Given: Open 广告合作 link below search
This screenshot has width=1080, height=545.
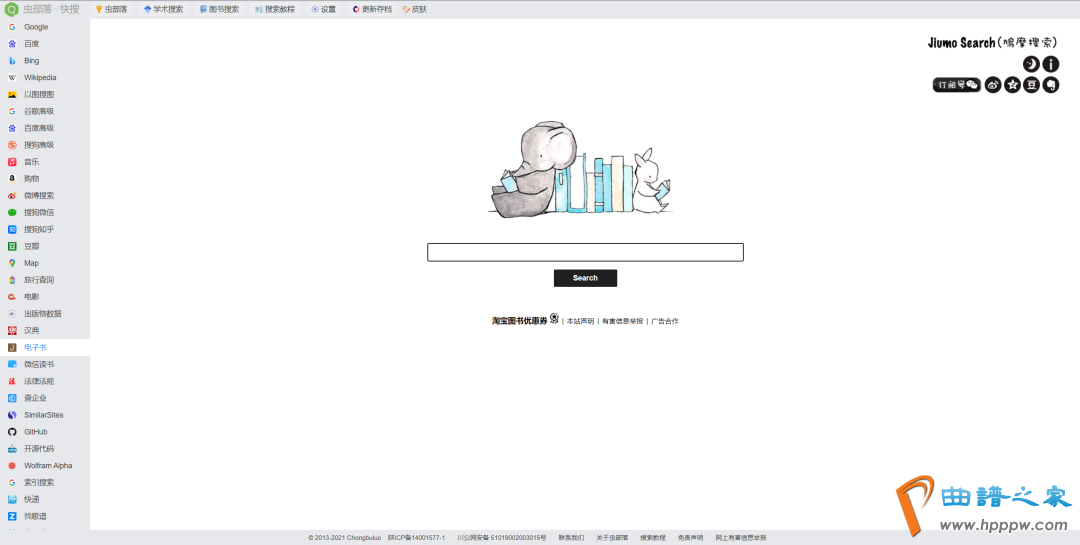Looking at the screenshot, I should point(664,321).
